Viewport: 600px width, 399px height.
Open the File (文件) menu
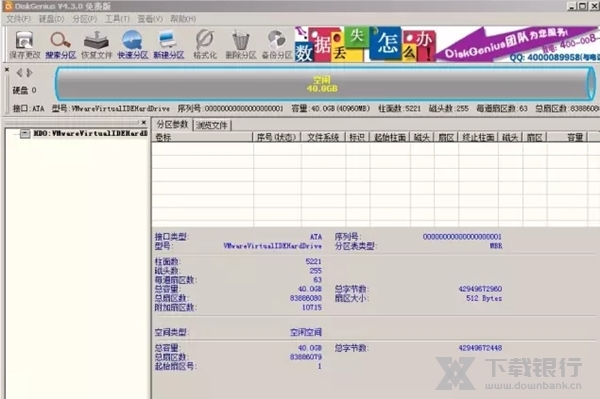coord(19,19)
